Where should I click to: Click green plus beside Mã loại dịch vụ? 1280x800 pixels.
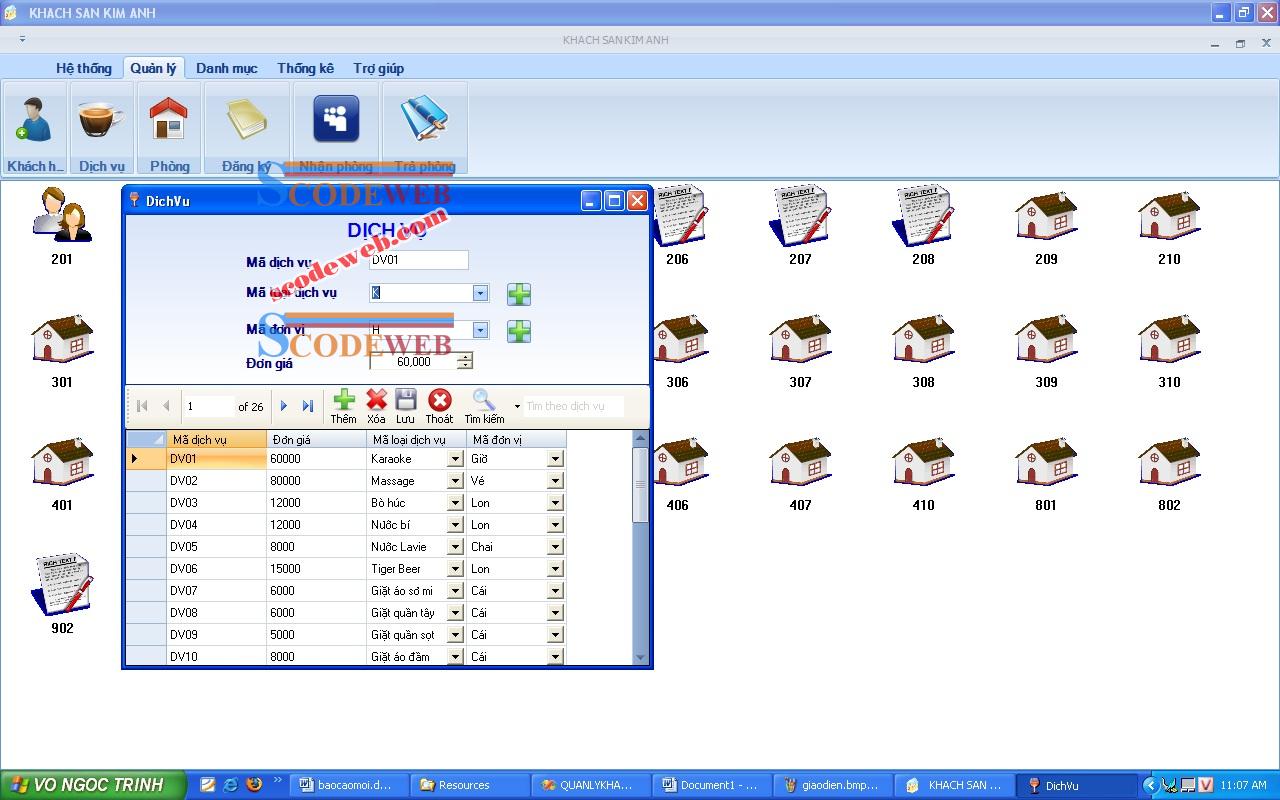518,294
